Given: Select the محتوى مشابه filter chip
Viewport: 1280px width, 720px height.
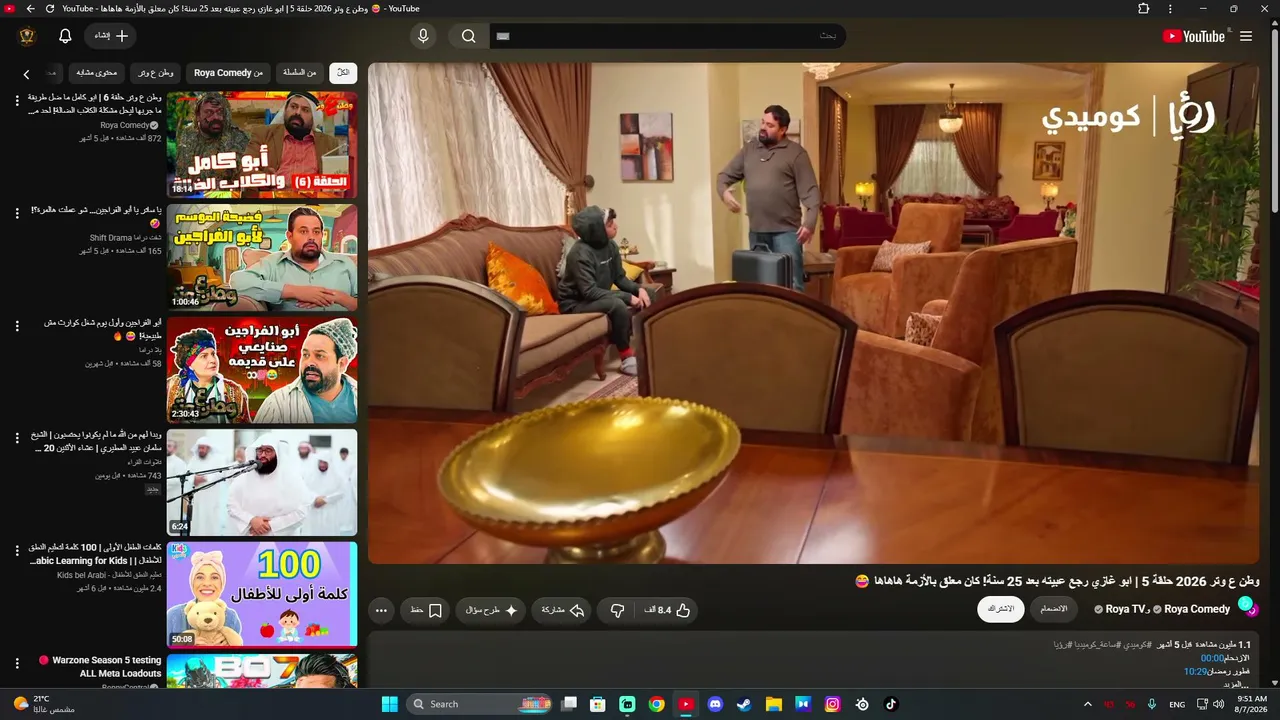Looking at the screenshot, I should pyautogui.click(x=97, y=72).
